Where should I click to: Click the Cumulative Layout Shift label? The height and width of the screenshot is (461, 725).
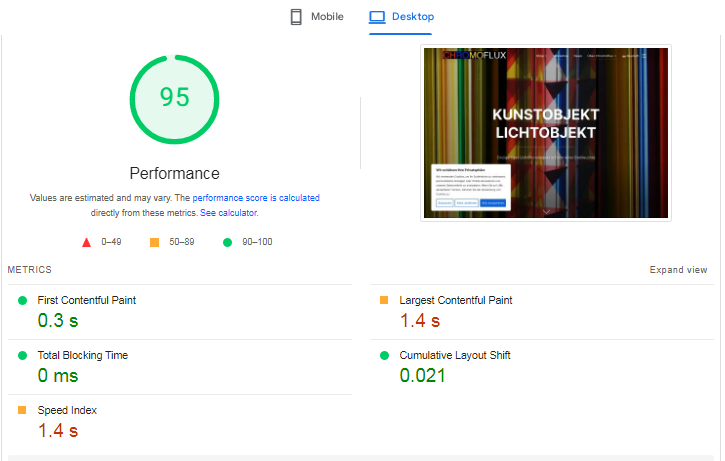[455, 355]
